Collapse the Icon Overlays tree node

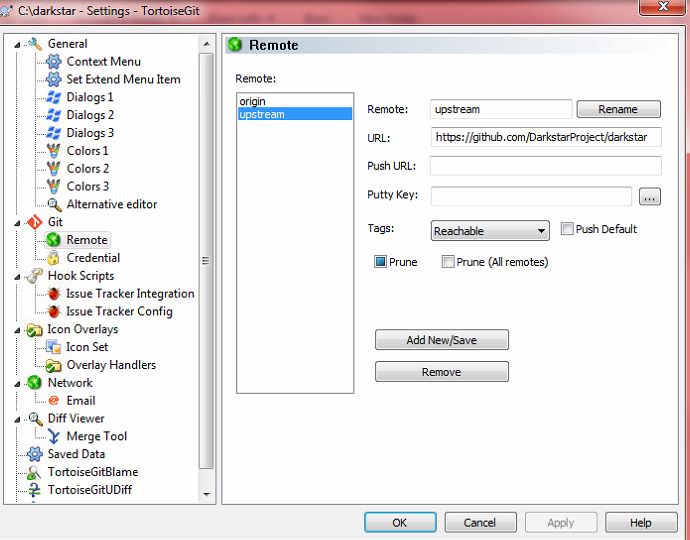(x=17, y=330)
